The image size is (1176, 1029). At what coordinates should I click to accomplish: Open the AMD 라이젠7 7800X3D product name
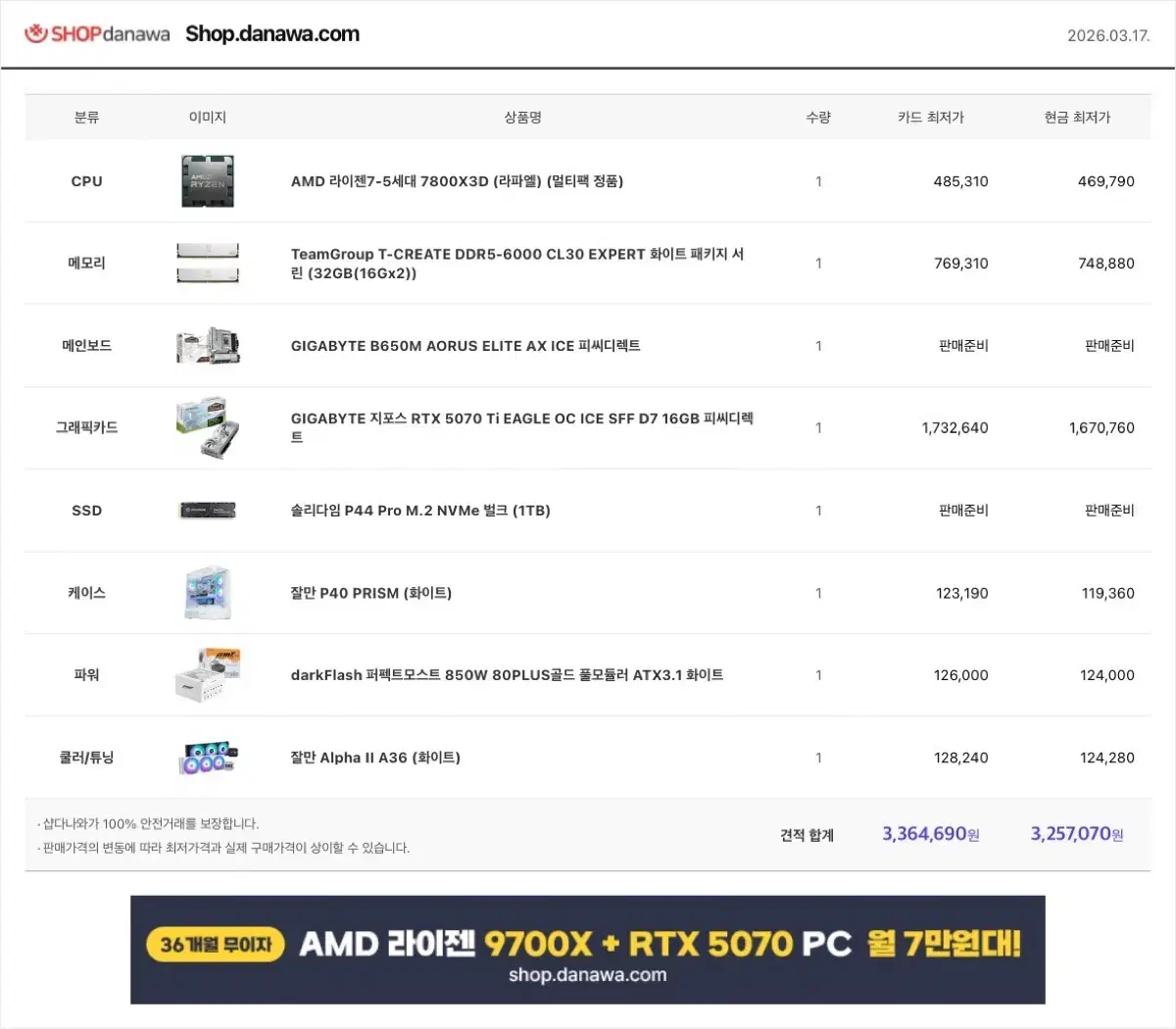[457, 181]
